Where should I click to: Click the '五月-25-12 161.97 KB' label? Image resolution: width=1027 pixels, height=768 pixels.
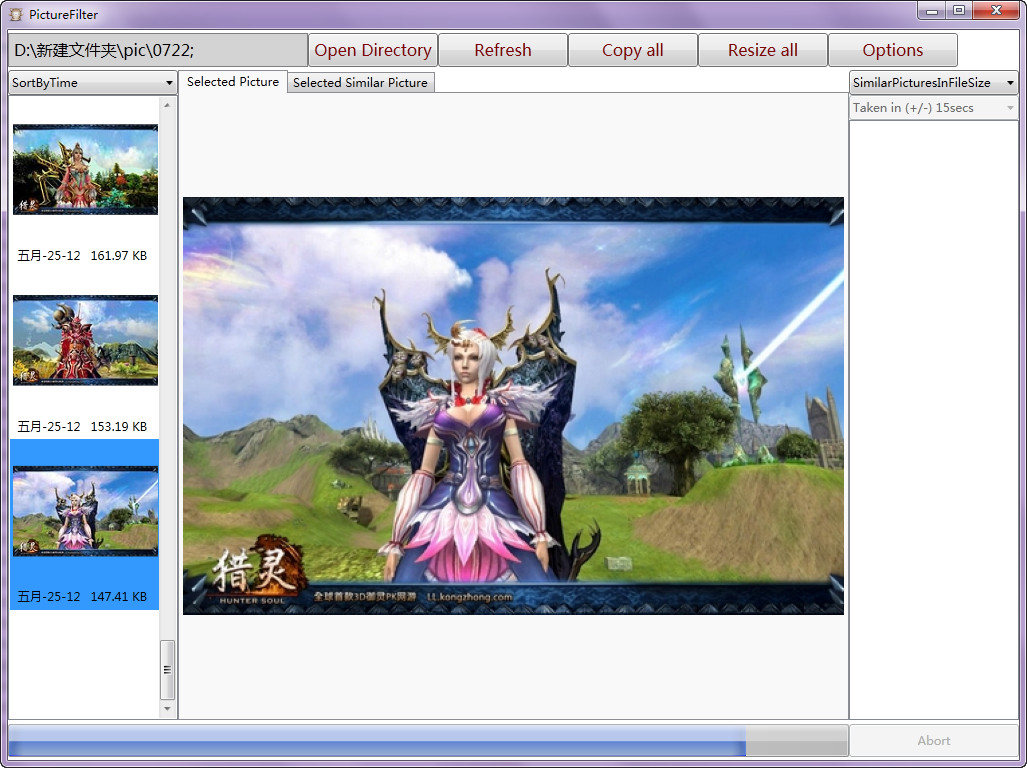[82, 255]
